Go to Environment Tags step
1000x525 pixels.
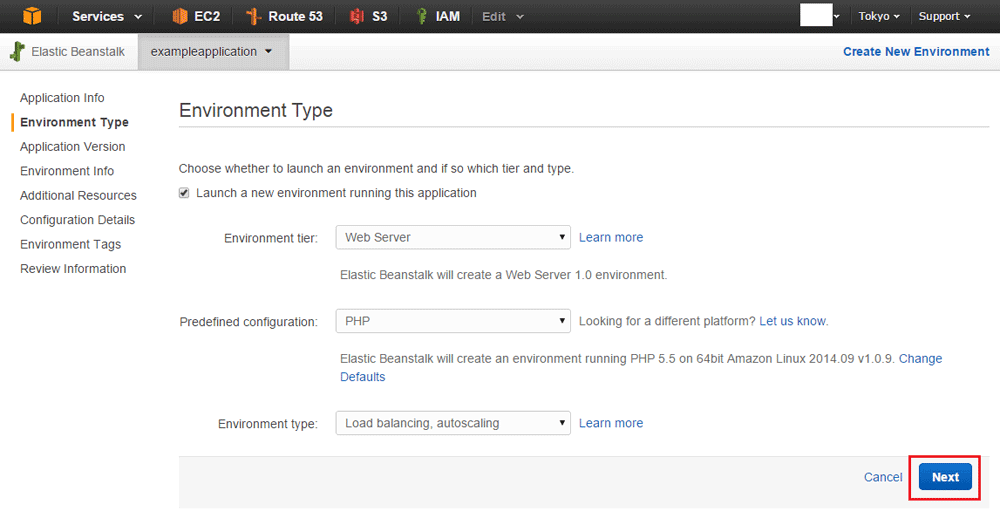point(70,244)
